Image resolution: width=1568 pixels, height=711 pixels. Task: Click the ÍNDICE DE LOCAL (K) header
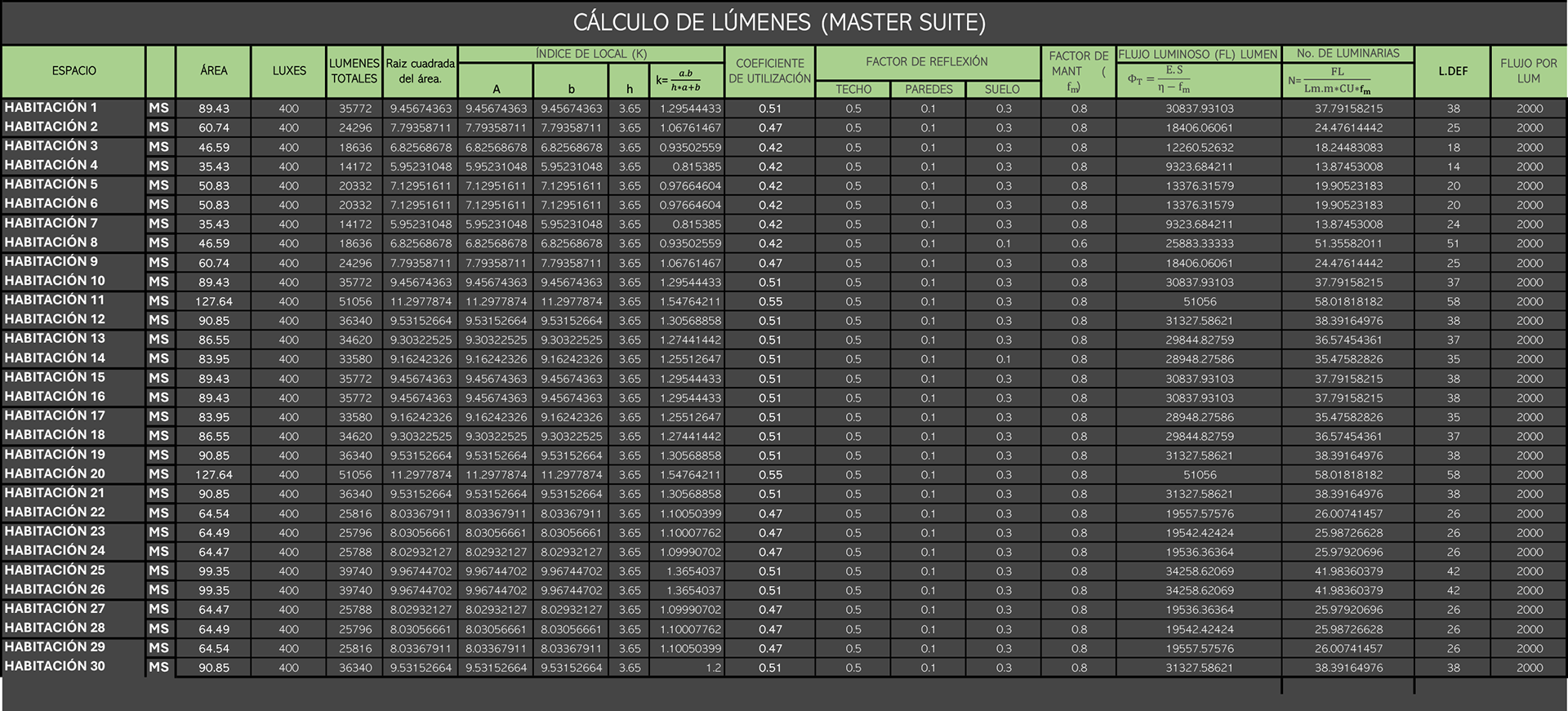pos(590,54)
